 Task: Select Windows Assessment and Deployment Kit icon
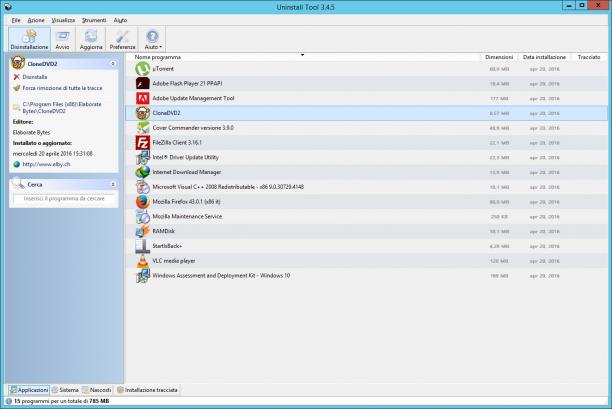142,276
